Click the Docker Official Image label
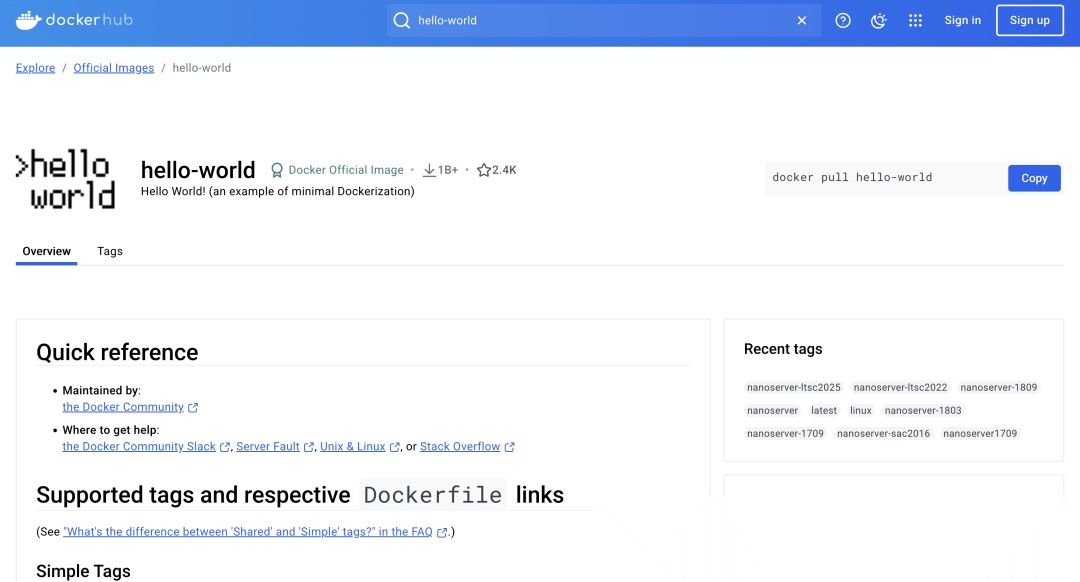 [x=346, y=170]
